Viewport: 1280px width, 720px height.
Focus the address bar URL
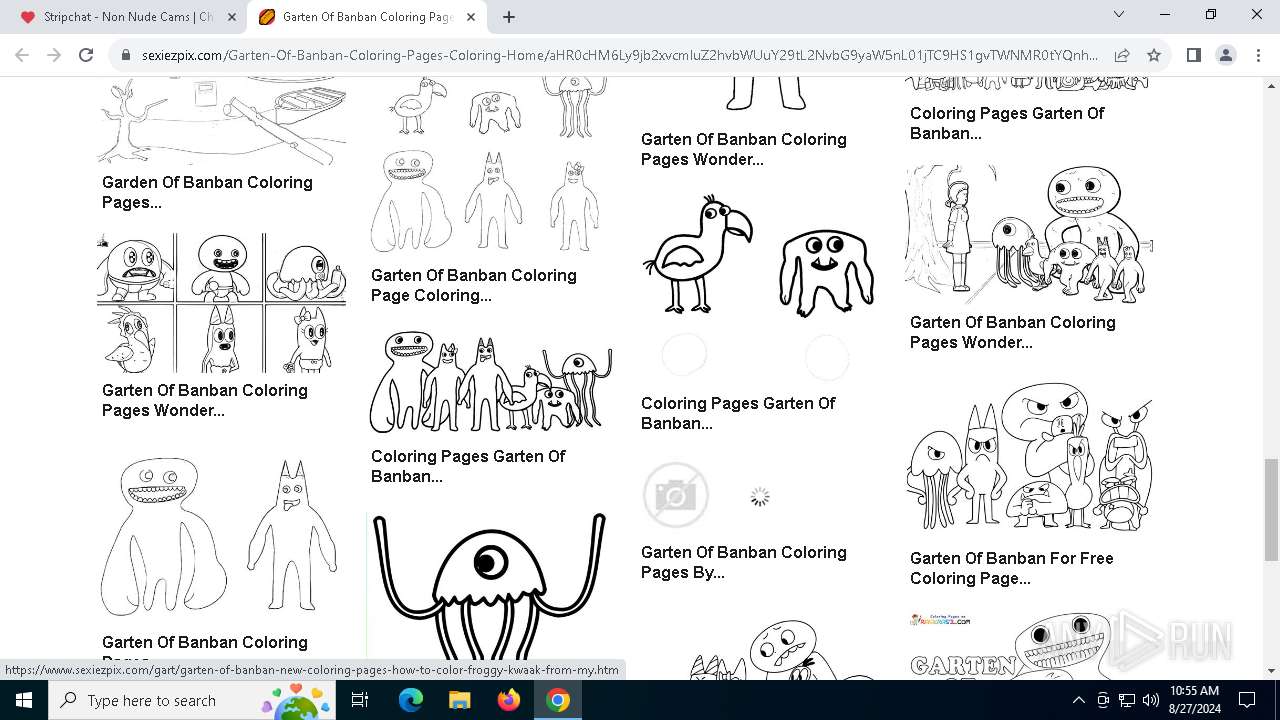click(x=619, y=56)
